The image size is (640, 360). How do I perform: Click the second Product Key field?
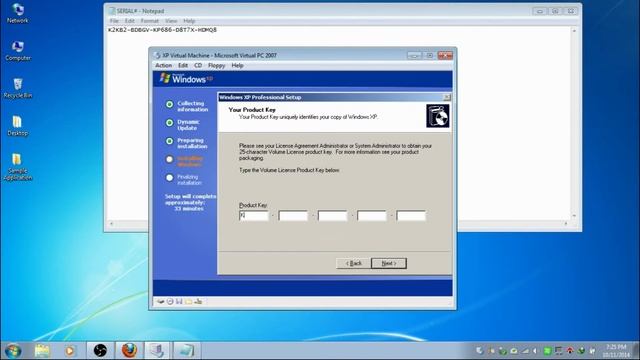click(x=293, y=216)
